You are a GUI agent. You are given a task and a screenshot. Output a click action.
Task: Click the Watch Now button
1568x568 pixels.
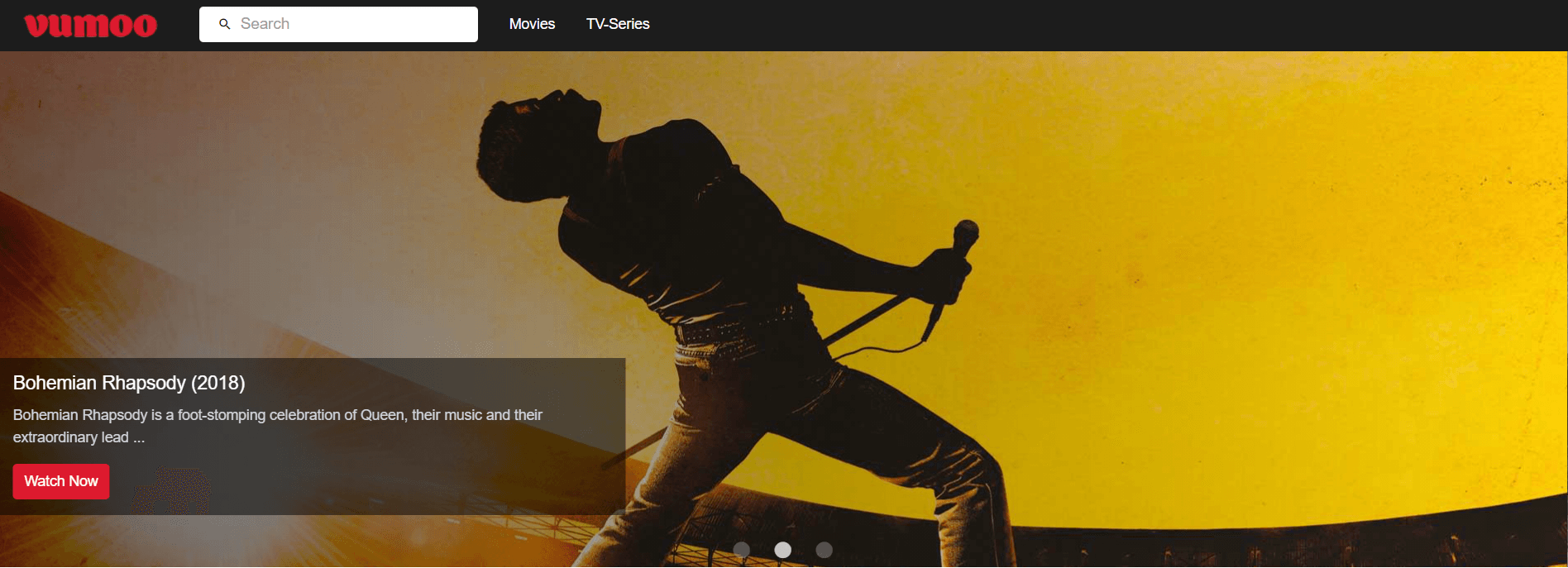[61, 481]
